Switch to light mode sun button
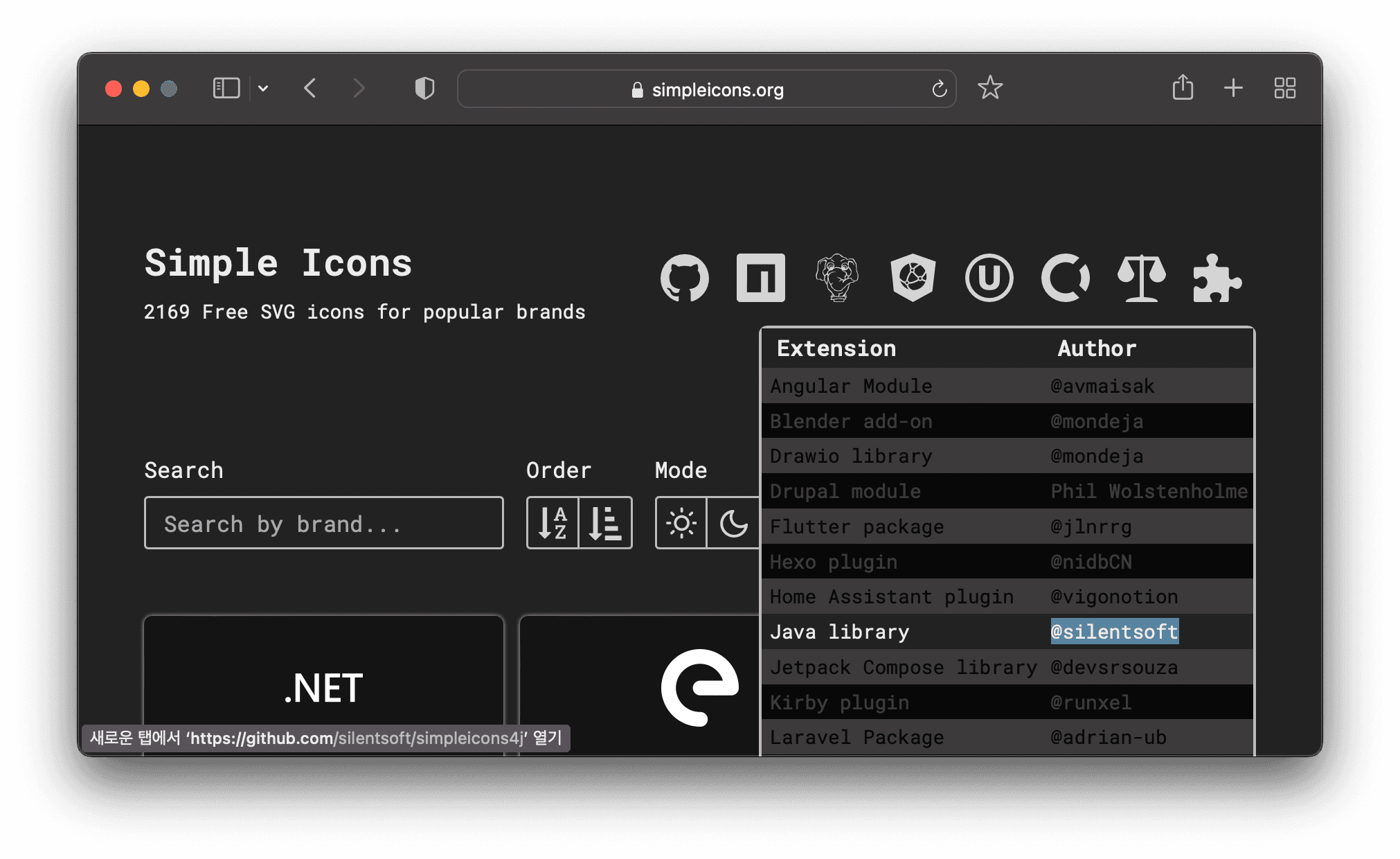Viewport: 1400px width, 859px height. click(x=681, y=523)
